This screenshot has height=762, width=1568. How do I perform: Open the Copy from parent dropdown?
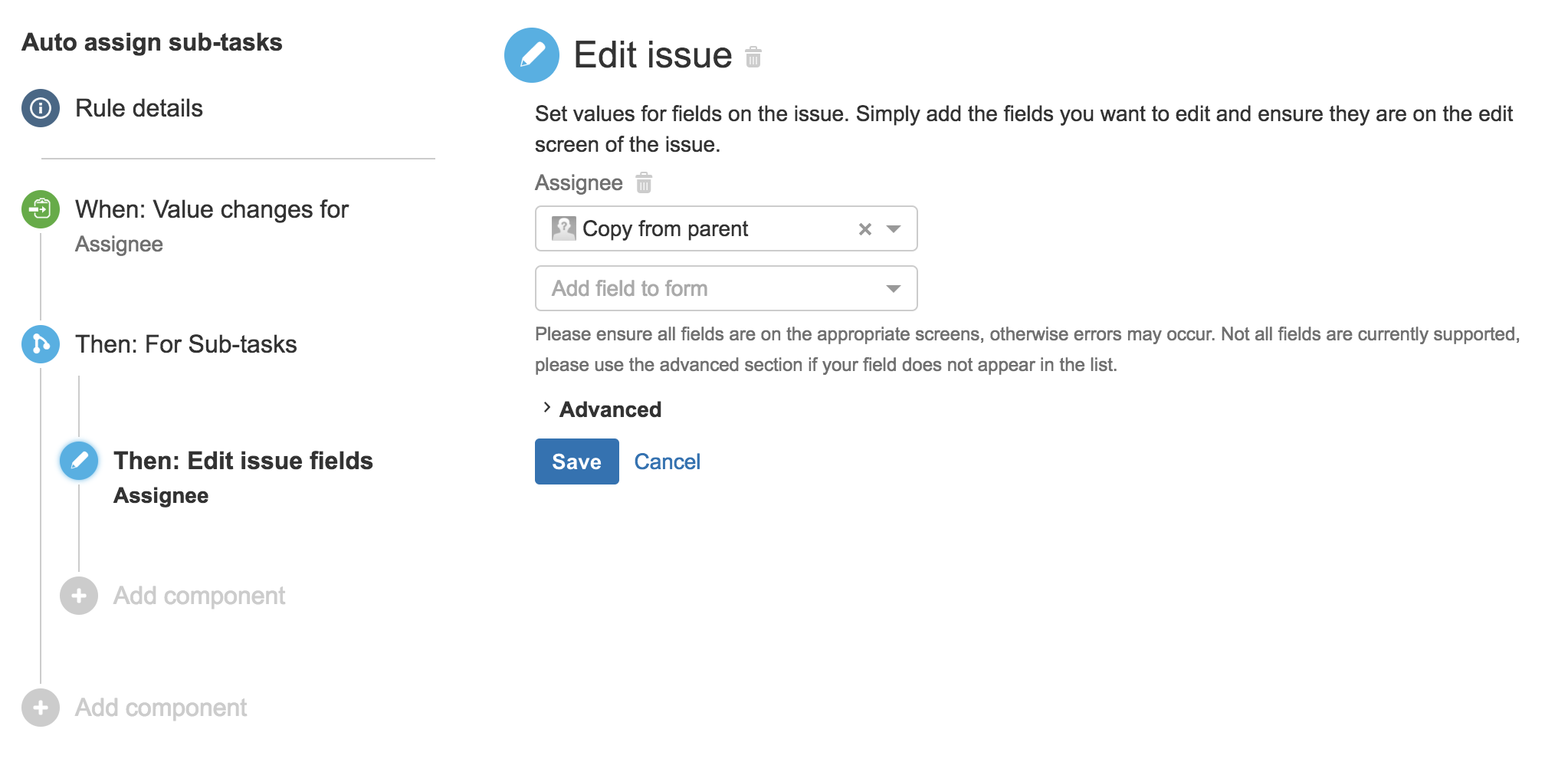894,228
